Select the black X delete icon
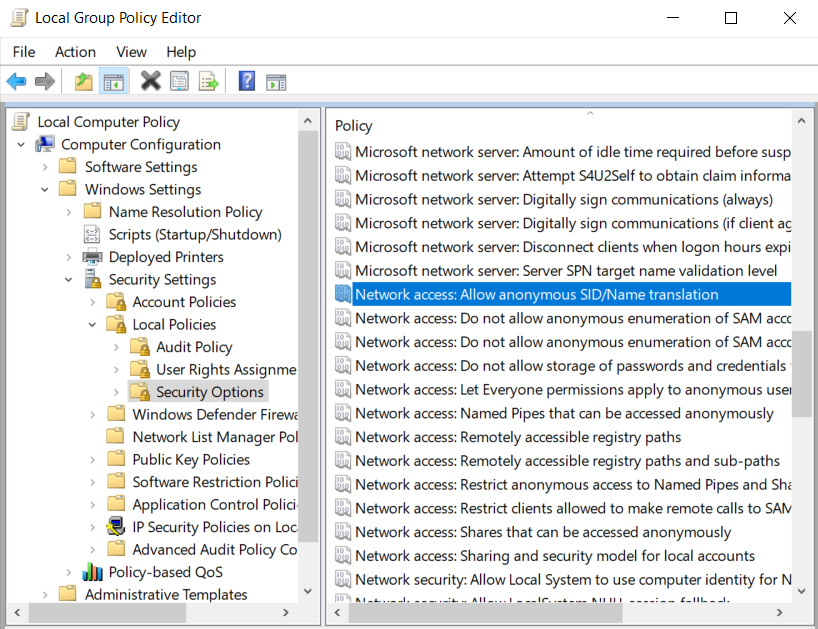 point(150,80)
